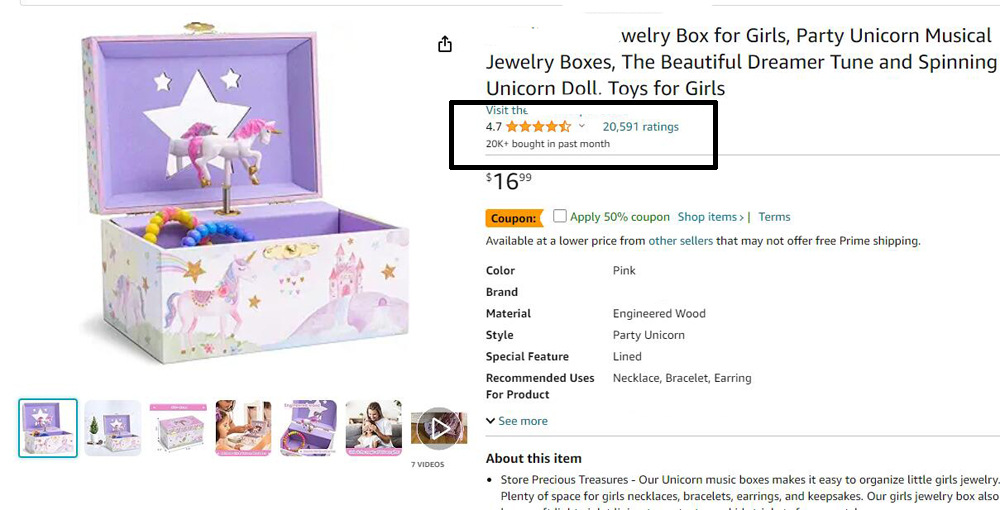This screenshot has height=510, width=1000.
Task: Select the box dimensions thumbnail
Action: [x=178, y=428]
